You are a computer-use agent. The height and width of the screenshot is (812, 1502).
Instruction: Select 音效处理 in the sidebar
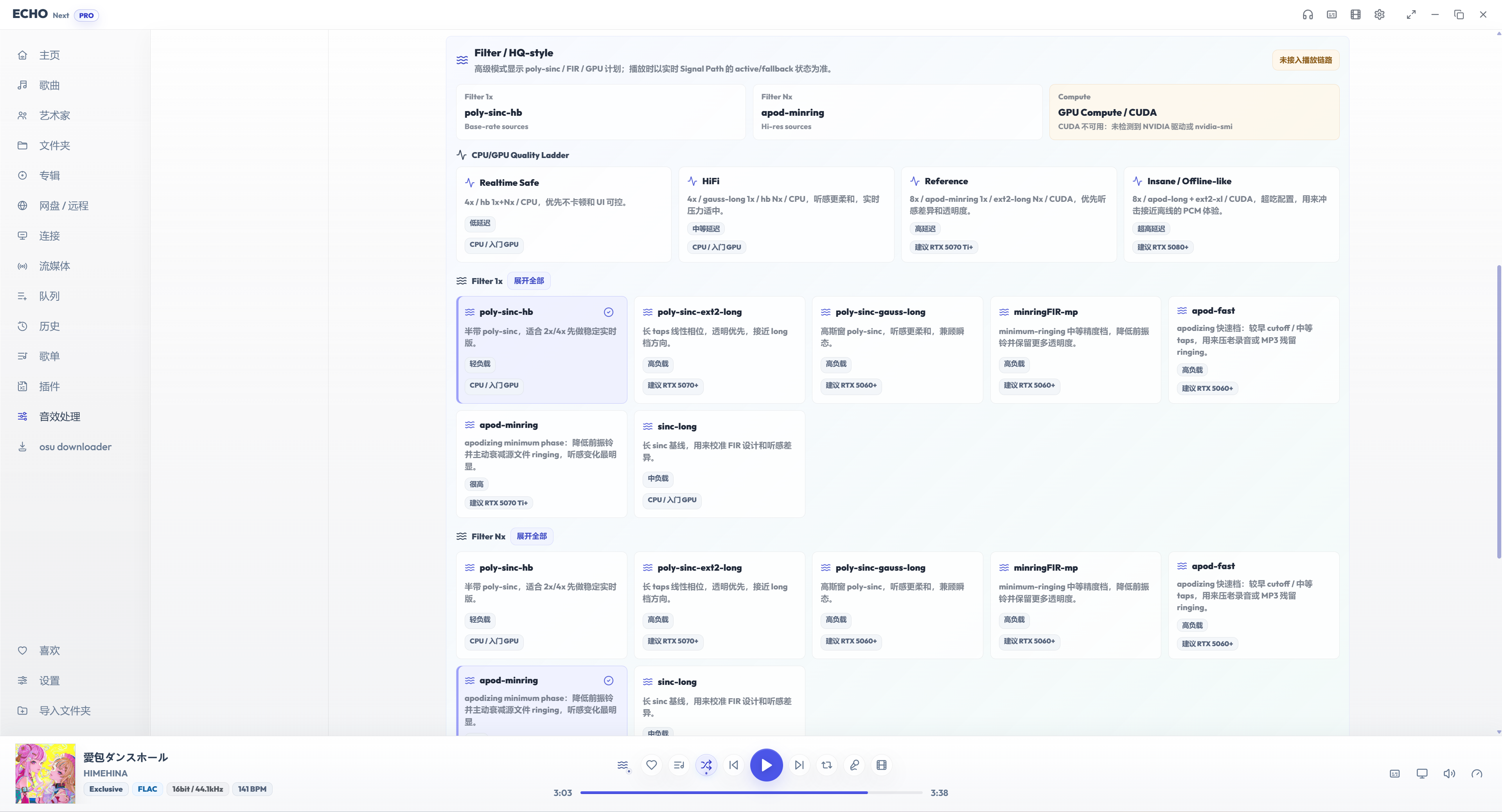point(75,416)
